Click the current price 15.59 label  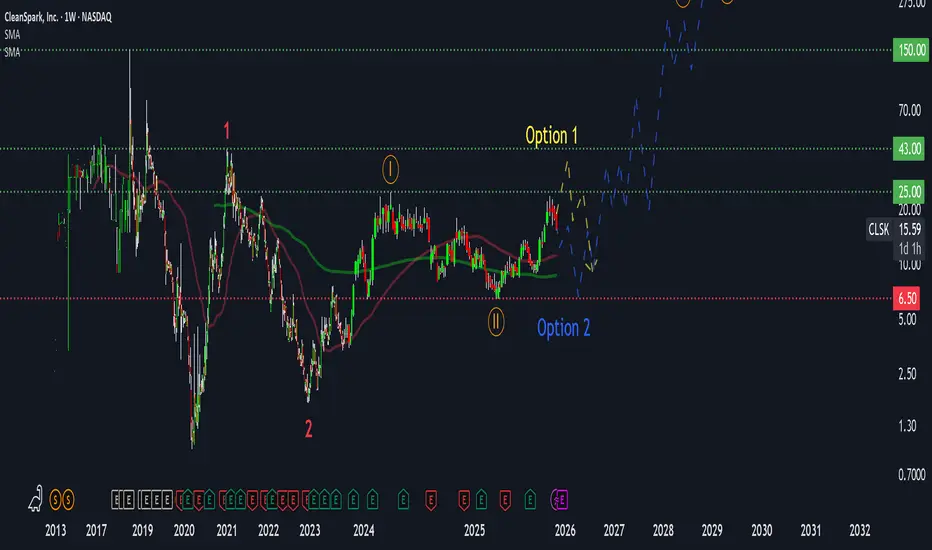(910, 229)
